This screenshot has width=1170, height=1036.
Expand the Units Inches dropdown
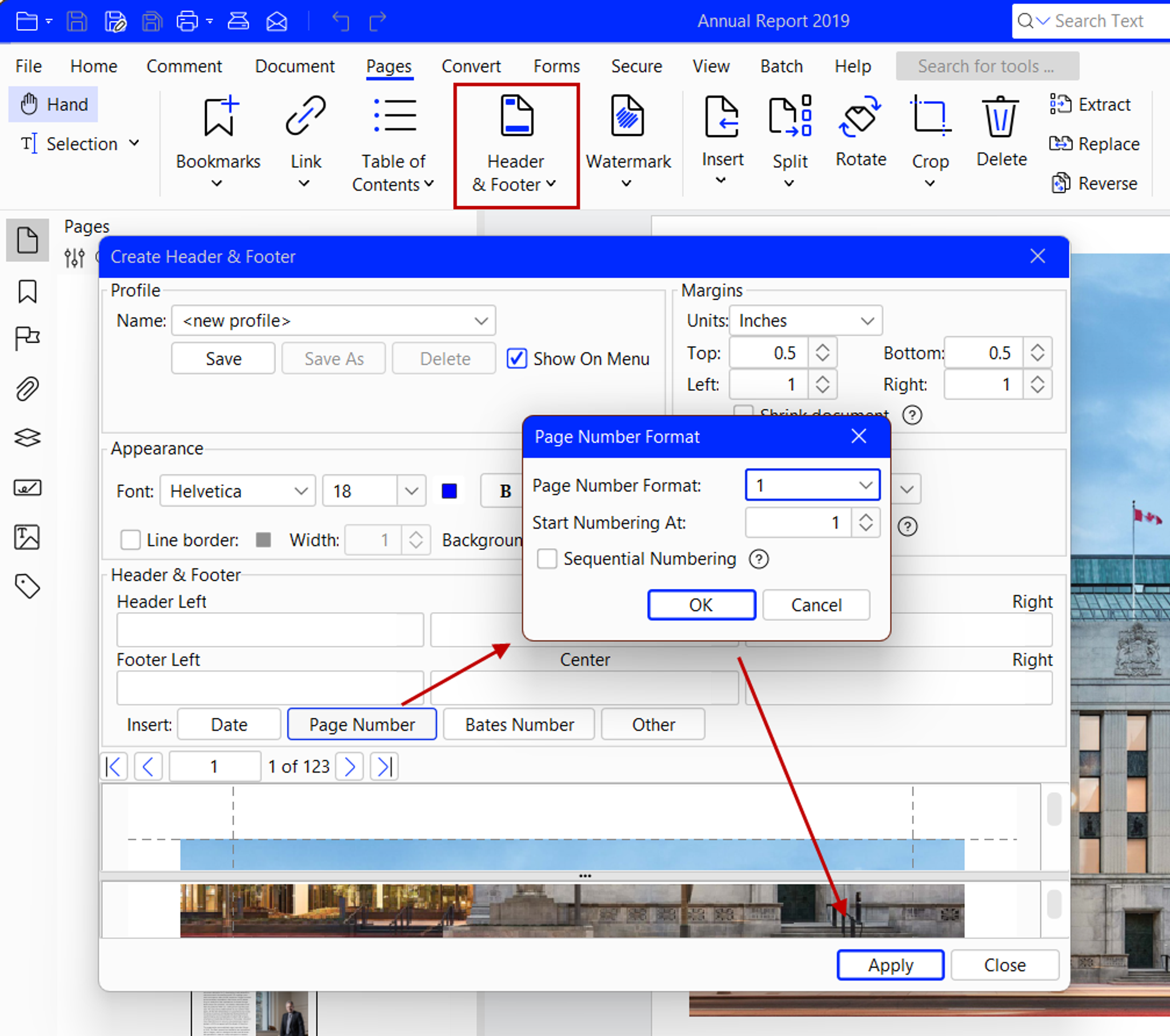click(x=805, y=320)
